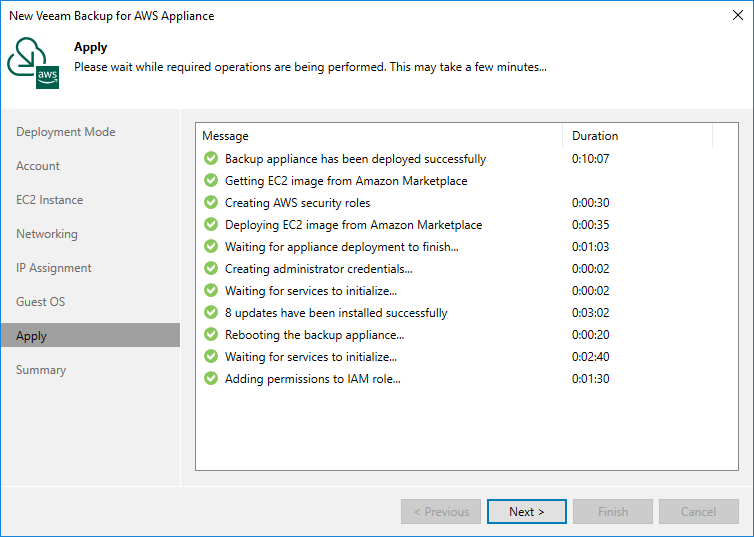Image resolution: width=754 pixels, height=537 pixels.
Task: Select the Networking step in sidebar
Action: [47, 234]
